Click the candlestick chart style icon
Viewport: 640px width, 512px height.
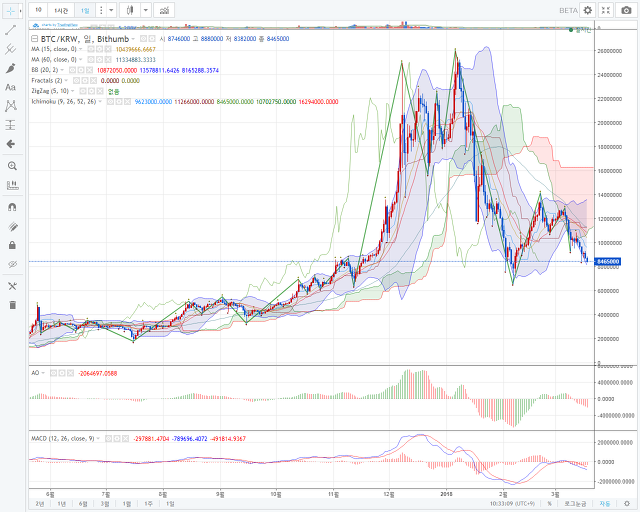(x=130, y=10)
